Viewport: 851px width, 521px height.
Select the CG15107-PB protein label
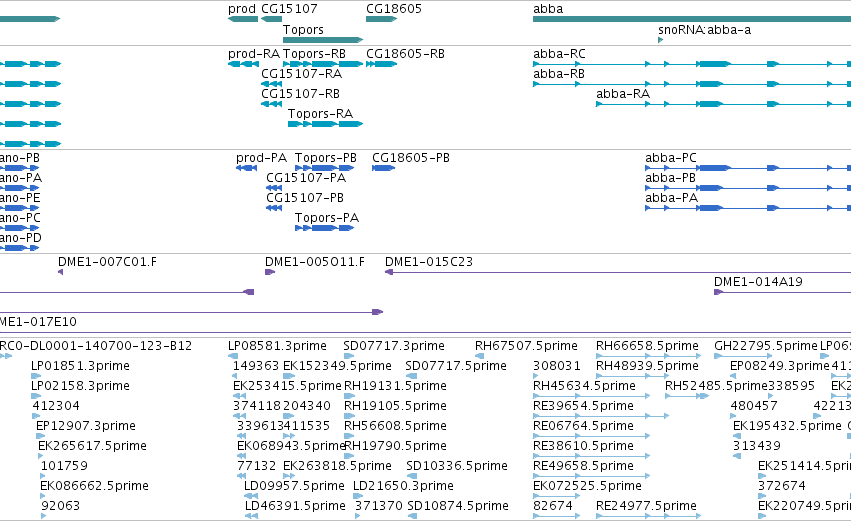pyautogui.click(x=305, y=198)
